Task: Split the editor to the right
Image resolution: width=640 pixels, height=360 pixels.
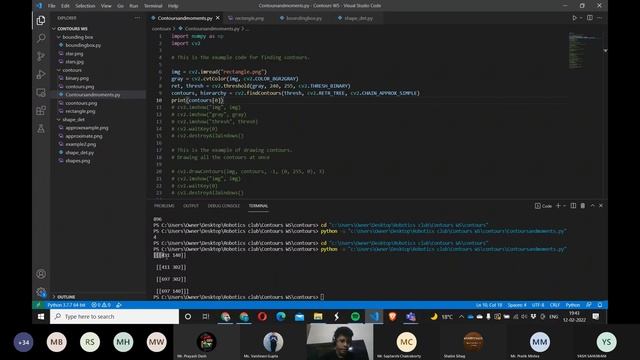Action: coord(590,18)
